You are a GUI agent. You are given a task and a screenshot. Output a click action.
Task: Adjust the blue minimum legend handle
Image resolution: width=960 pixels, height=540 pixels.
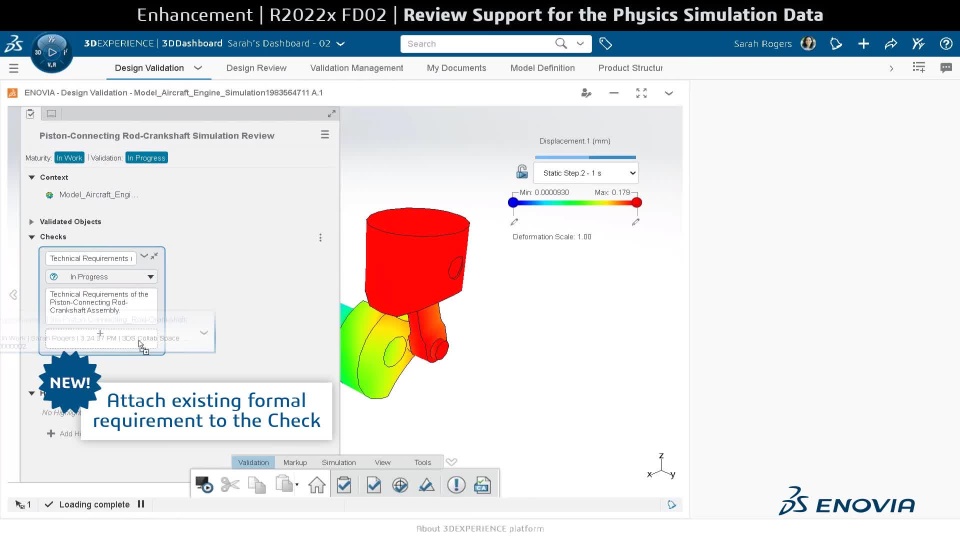pos(513,202)
